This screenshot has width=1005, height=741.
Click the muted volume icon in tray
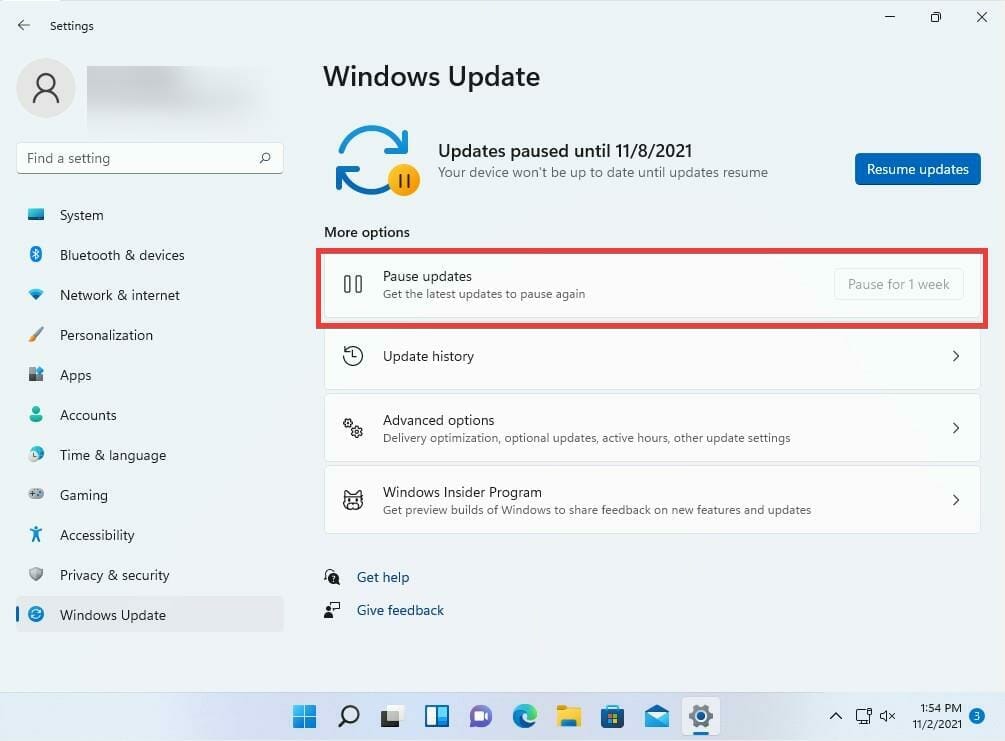[x=887, y=716]
